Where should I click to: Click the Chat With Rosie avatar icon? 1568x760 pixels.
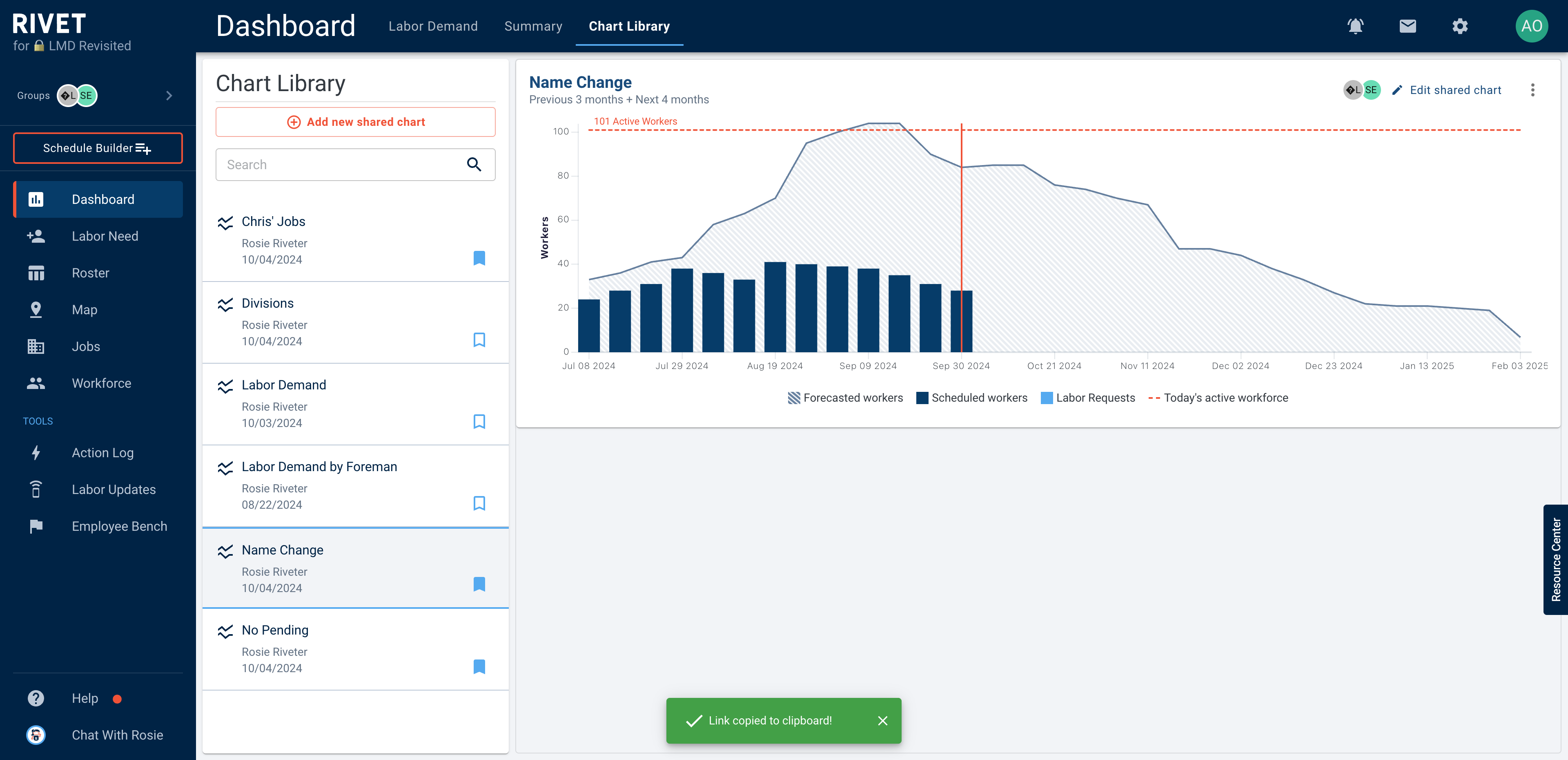(36, 735)
